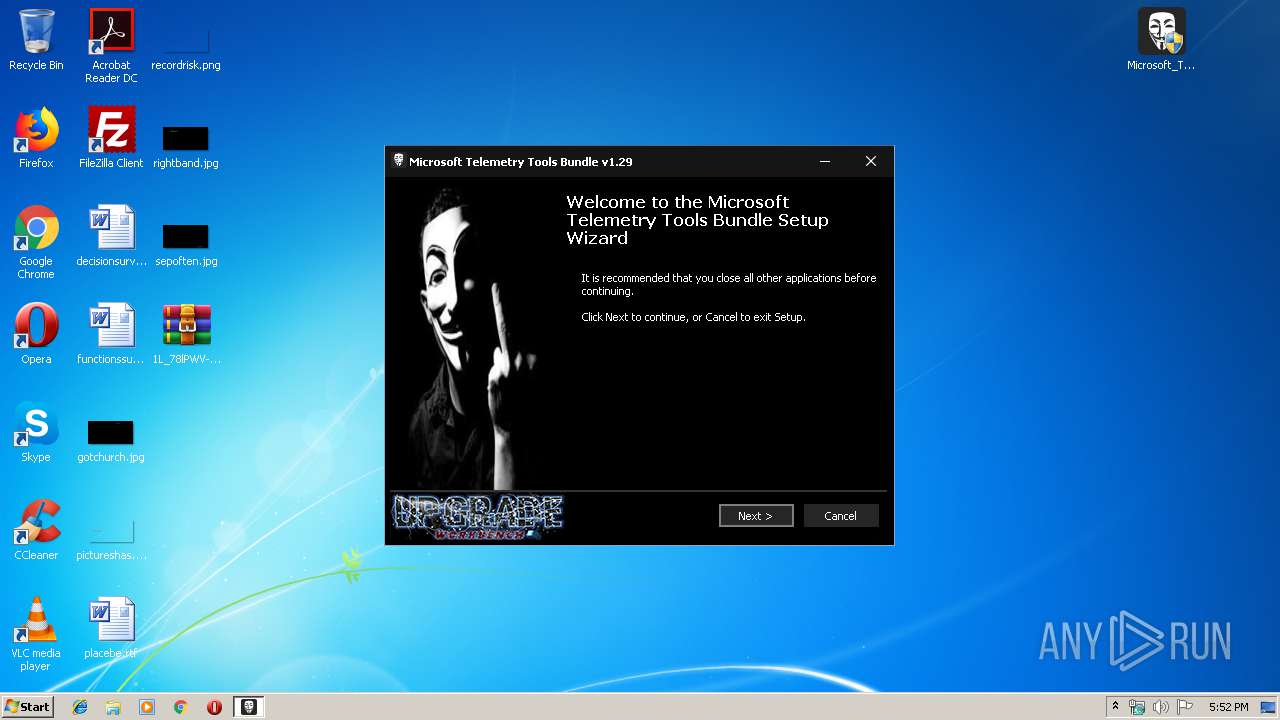
Task: Click the 'Click Next to continue' text
Action: pyautogui.click(x=693, y=317)
